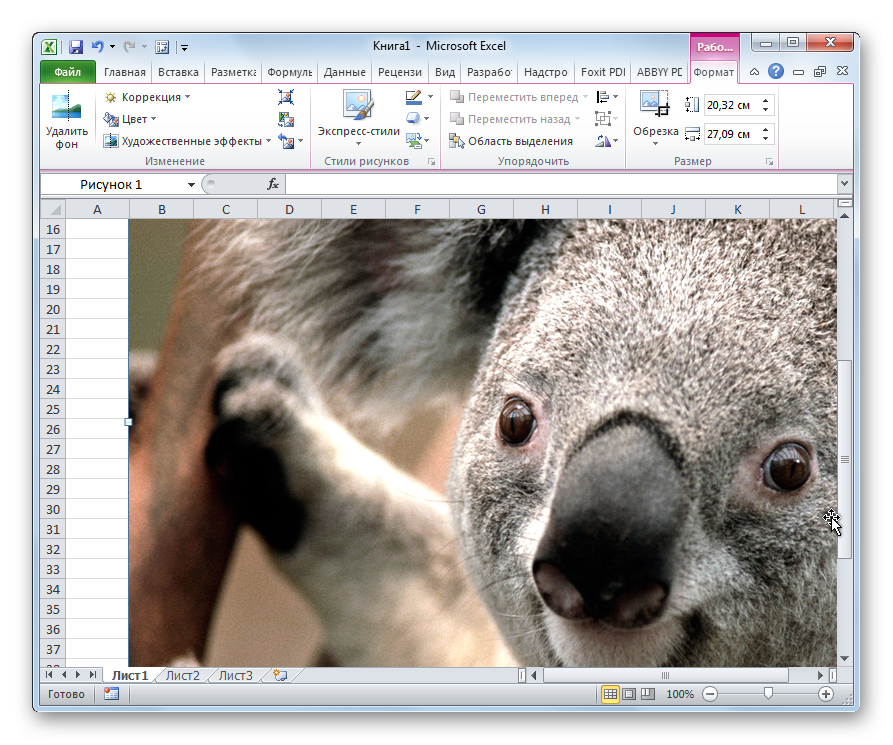
Task: Click the Save icon in quick access toolbar
Action: pyautogui.click(x=75, y=46)
